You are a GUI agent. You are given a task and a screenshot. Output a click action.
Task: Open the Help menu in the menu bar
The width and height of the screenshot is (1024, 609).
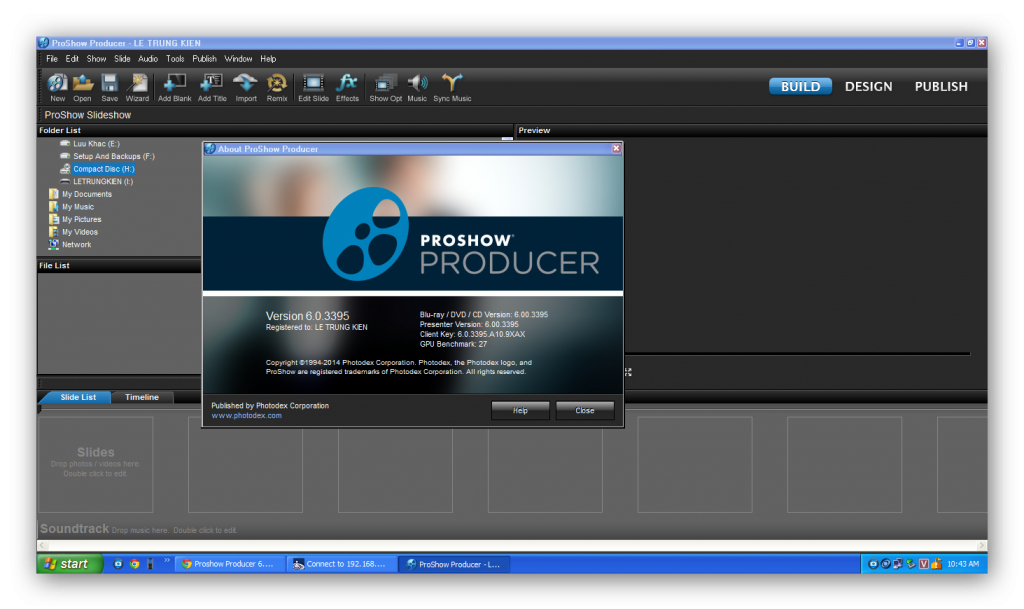click(x=268, y=59)
